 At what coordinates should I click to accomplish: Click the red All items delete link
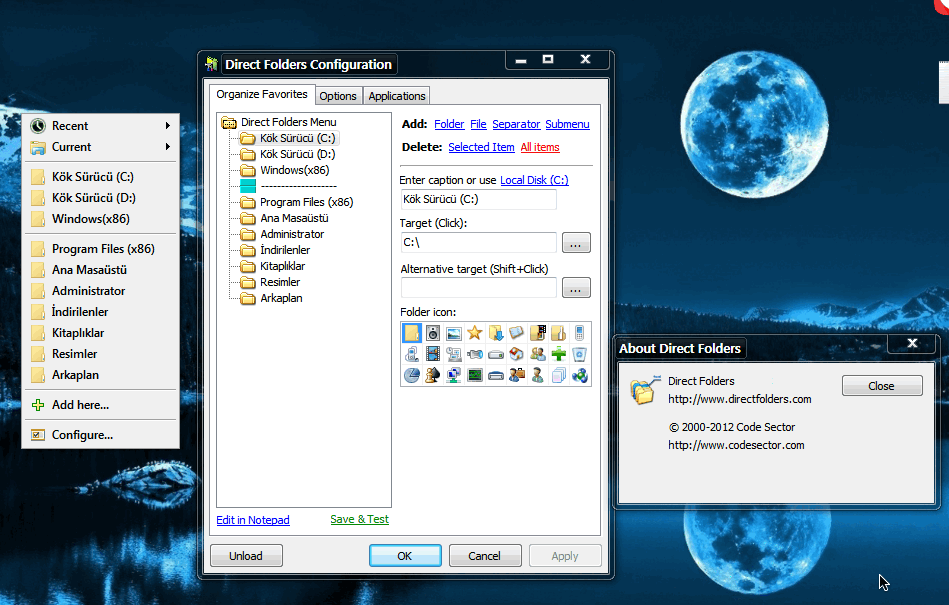coord(540,147)
